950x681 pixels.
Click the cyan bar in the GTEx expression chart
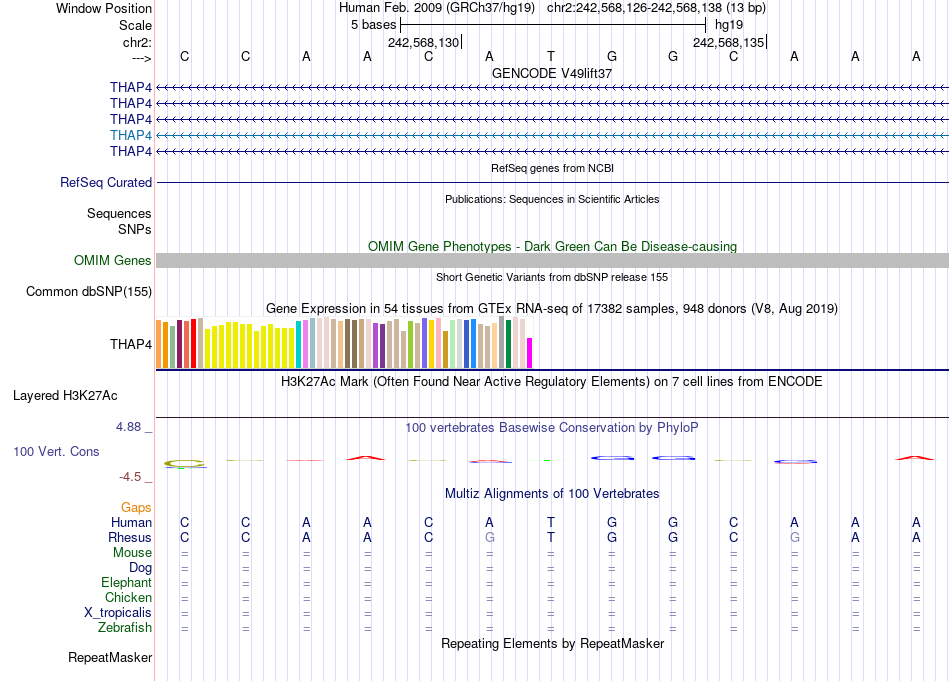(x=299, y=344)
